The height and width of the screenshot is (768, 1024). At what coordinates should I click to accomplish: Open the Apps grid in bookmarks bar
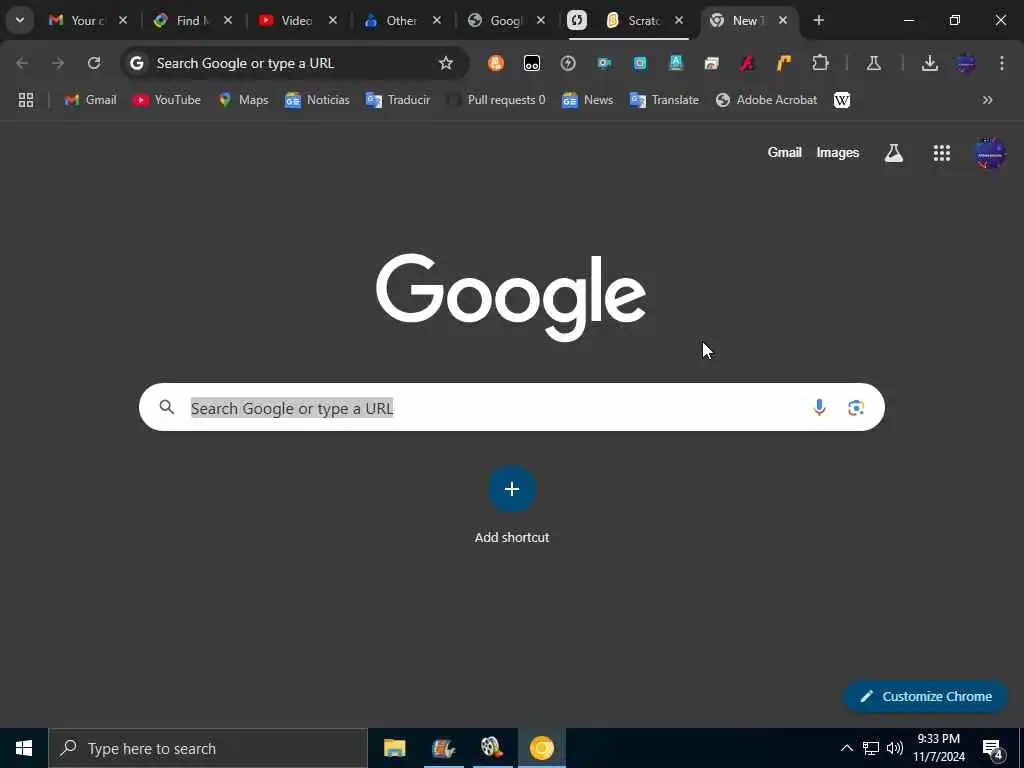click(x=26, y=100)
